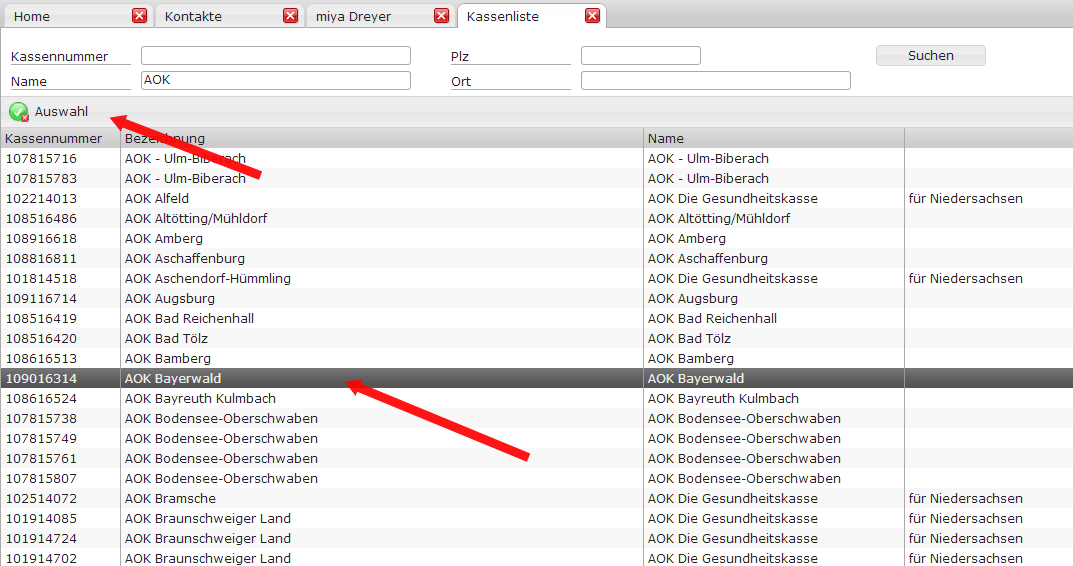Click the Suchen button

pos(931,55)
